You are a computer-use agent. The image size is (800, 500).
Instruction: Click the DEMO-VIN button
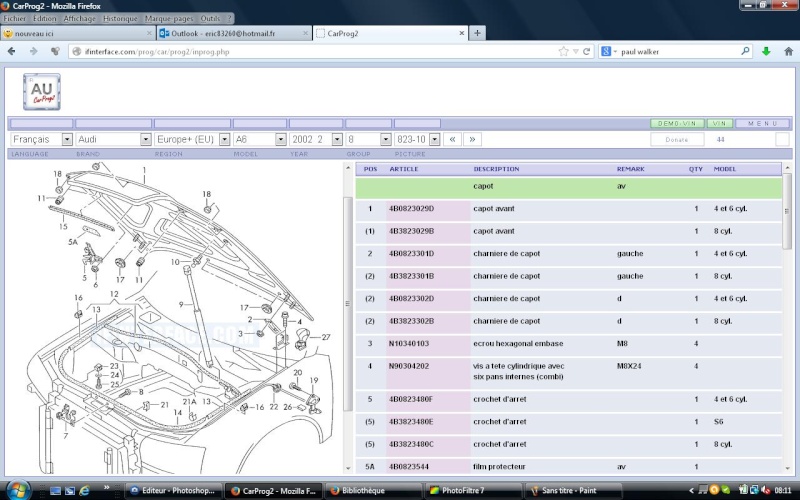(x=677, y=123)
